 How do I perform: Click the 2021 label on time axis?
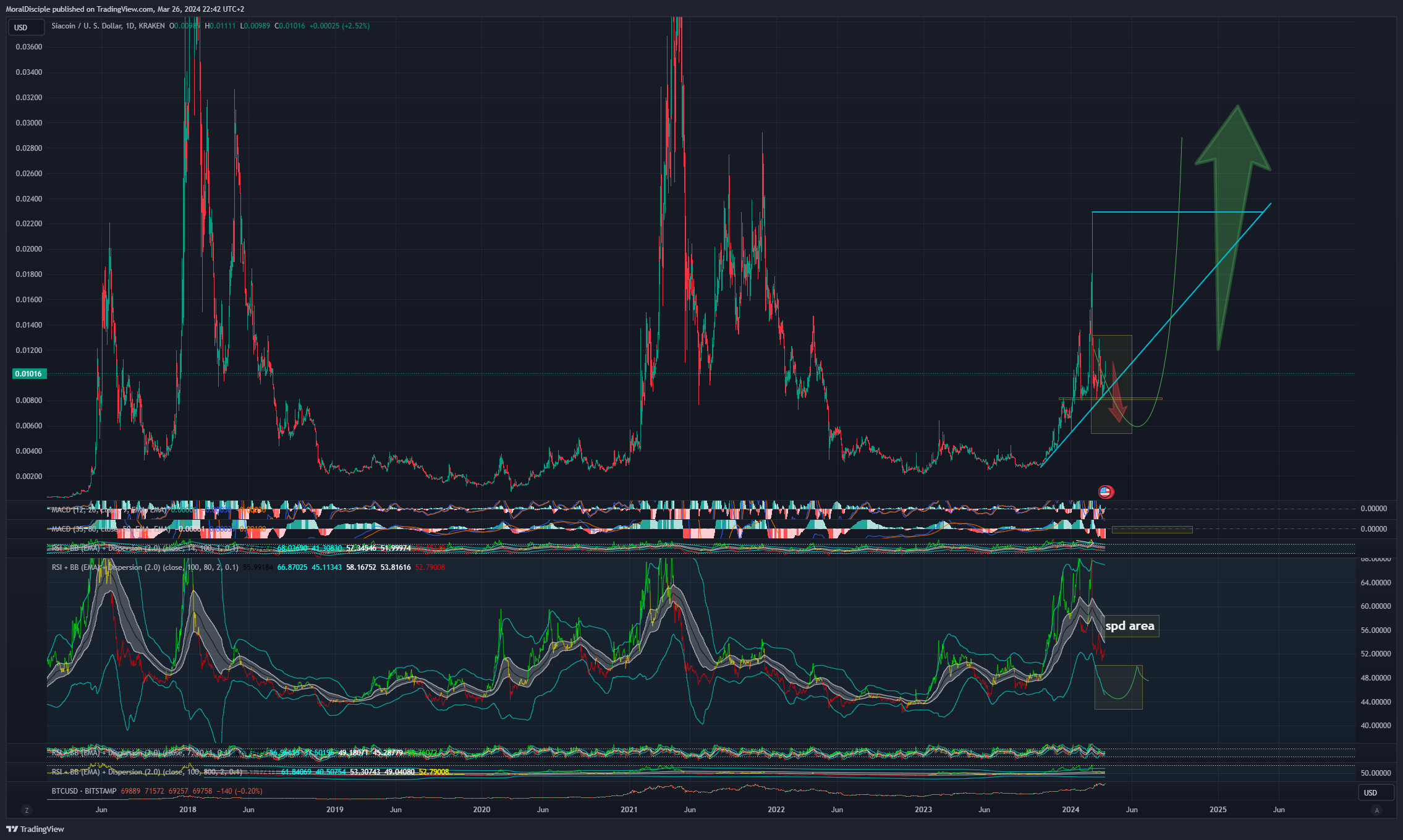[x=629, y=810]
